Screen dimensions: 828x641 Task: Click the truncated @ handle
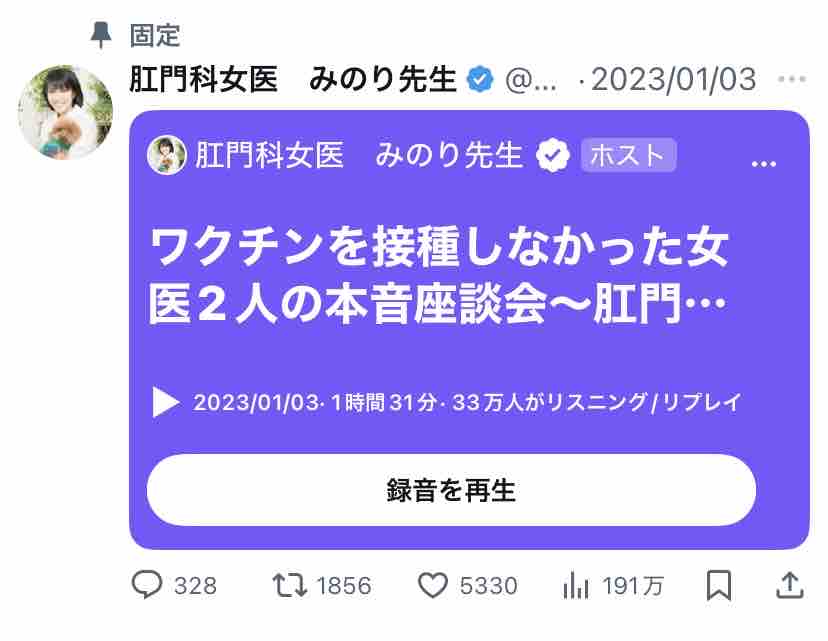531,81
